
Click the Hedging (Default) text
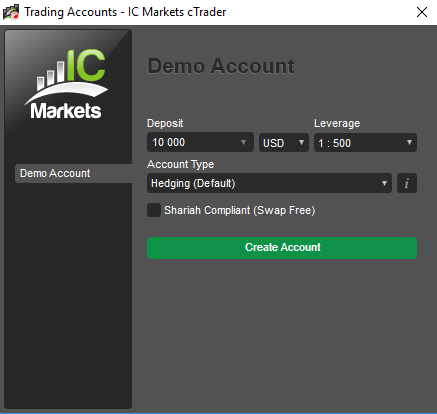pos(193,183)
